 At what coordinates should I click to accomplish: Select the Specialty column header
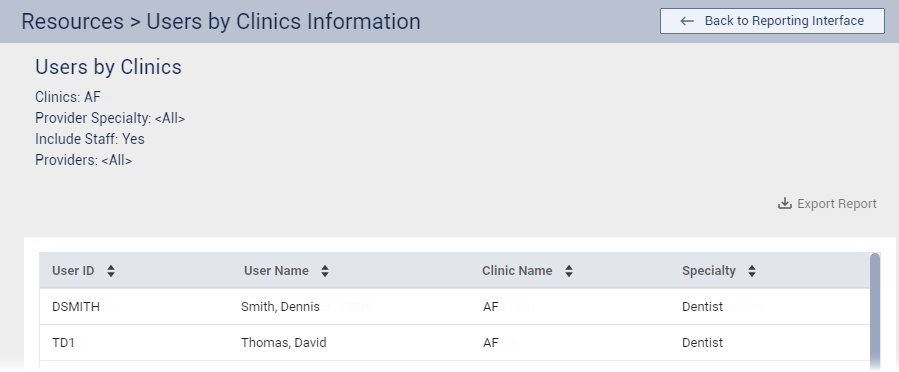(x=709, y=271)
